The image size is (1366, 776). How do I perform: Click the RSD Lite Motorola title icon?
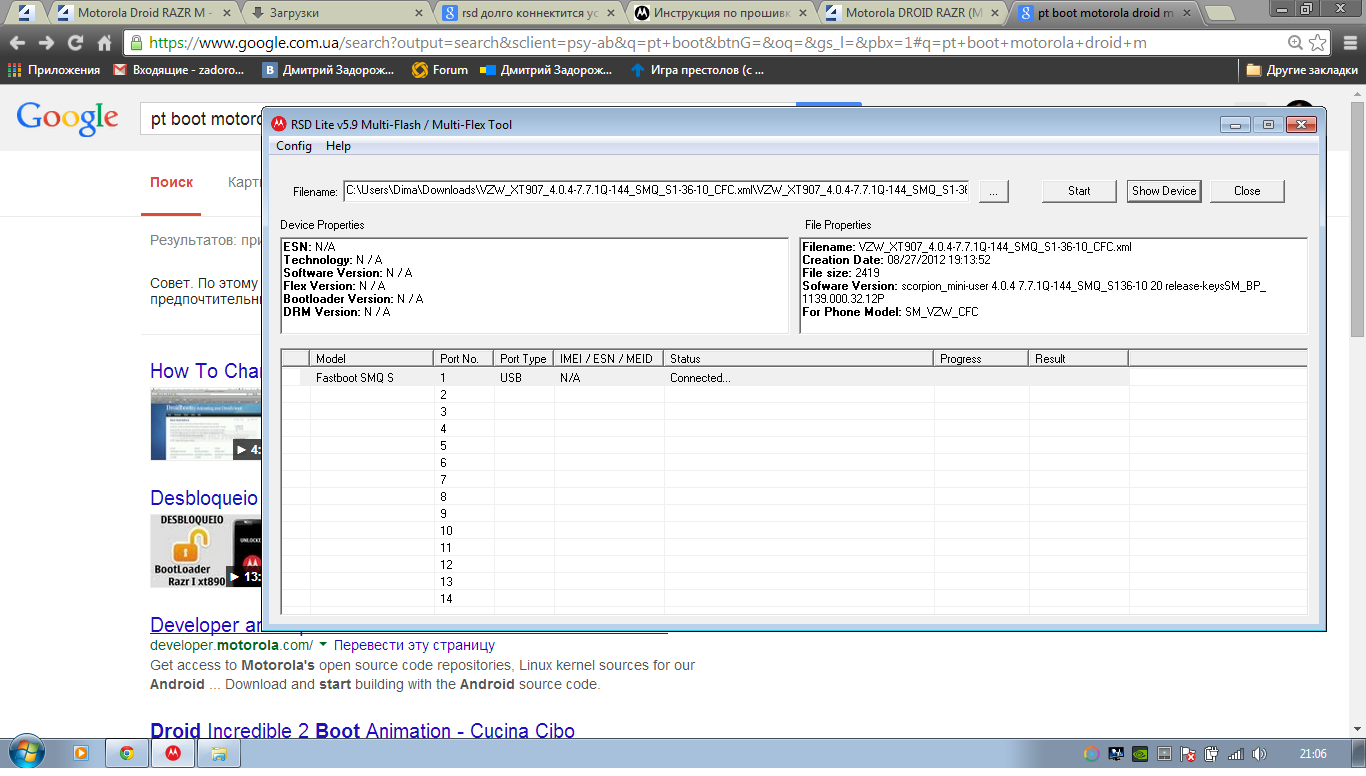point(279,124)
